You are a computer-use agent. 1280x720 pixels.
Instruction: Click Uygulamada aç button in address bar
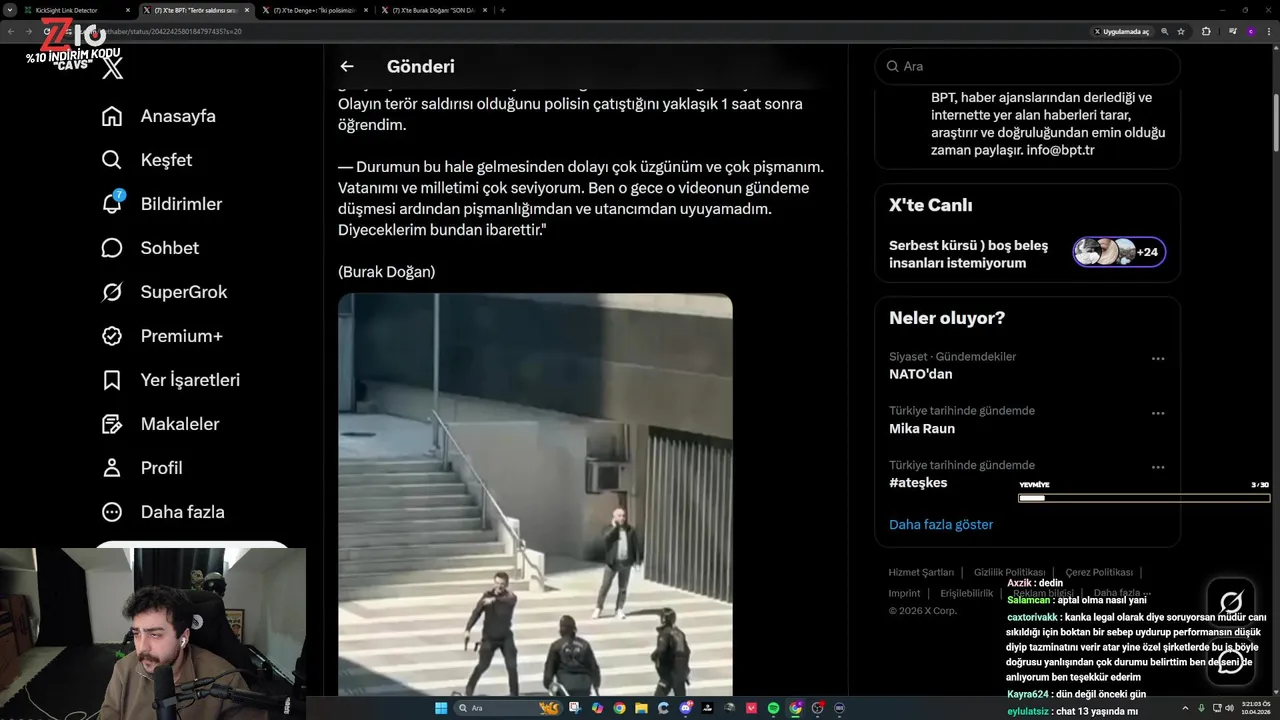(x=1122, y=31)
